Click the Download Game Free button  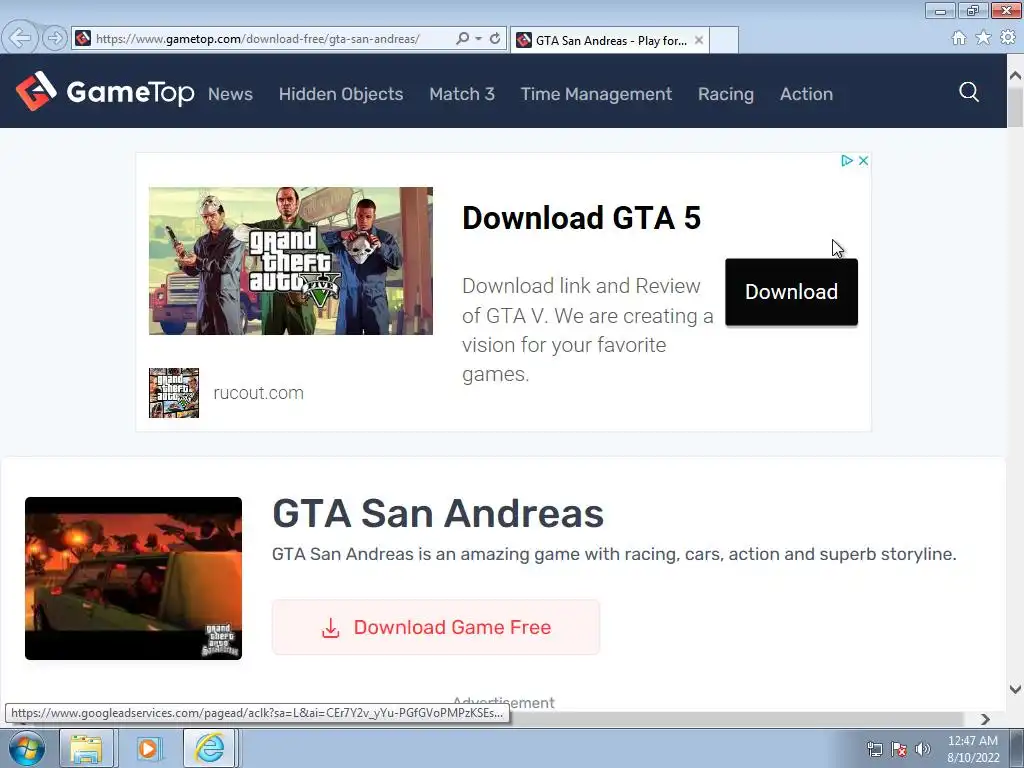pyautogui.click(x=436, y=627)
